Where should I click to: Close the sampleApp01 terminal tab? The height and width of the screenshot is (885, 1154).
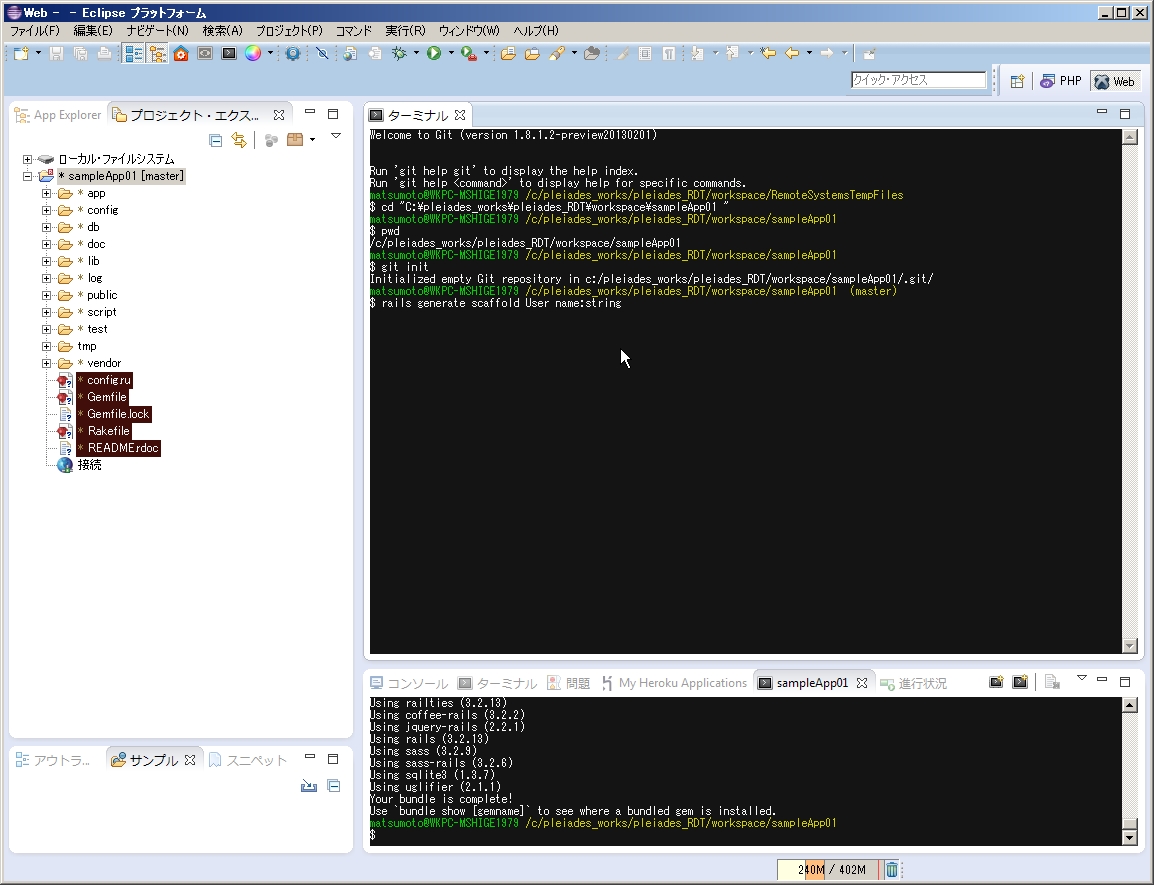pos(862,683)
